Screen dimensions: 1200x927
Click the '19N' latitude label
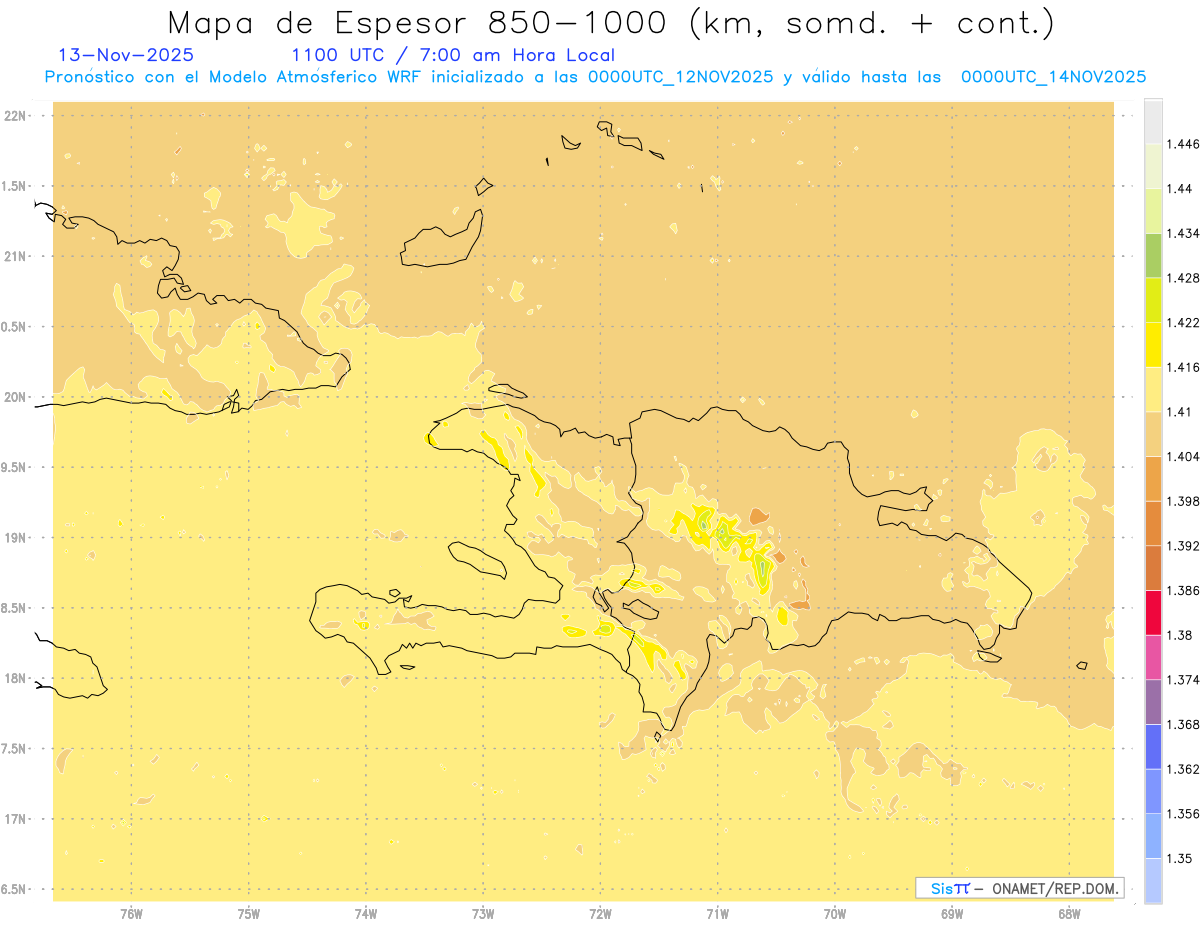[14, 538]
